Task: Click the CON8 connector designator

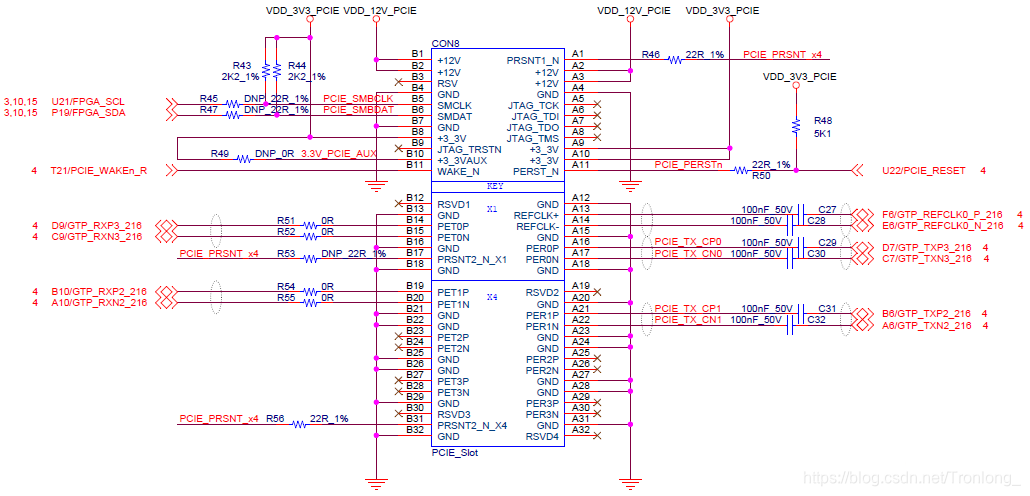Action: [445, 43]
